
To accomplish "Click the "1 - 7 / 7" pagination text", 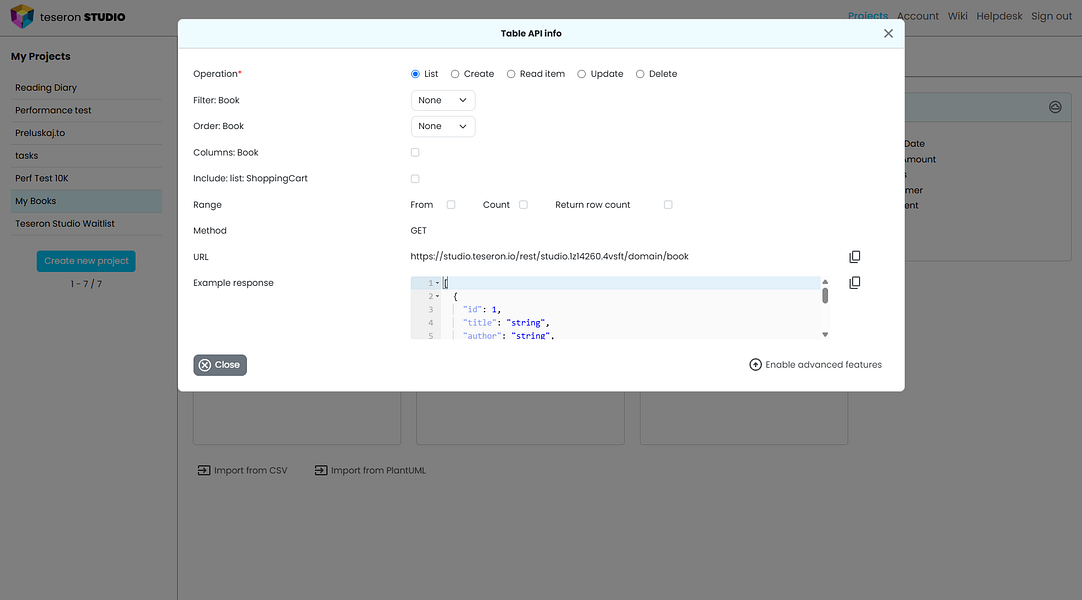I will click(86, 284).
